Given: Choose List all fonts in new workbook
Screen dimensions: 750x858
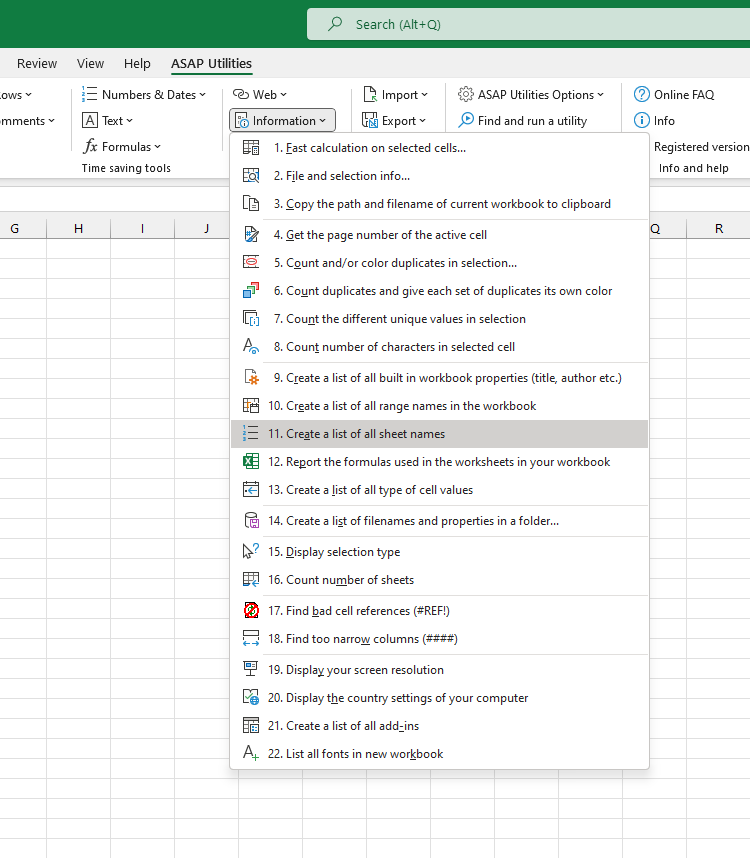Looking at the screenshot, I should click(439, 753).
